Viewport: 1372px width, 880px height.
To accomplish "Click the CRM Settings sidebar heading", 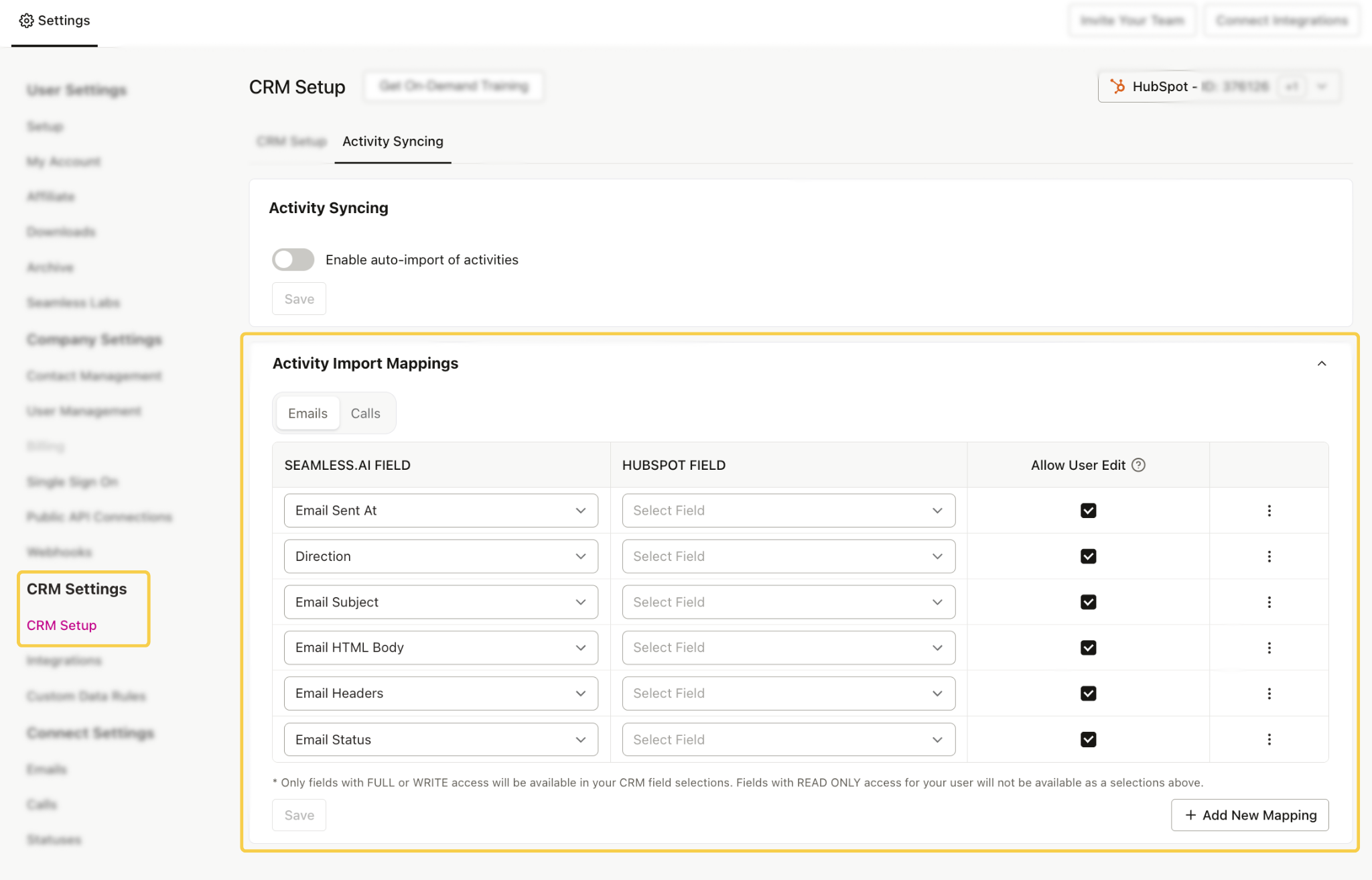I will 76,589.
